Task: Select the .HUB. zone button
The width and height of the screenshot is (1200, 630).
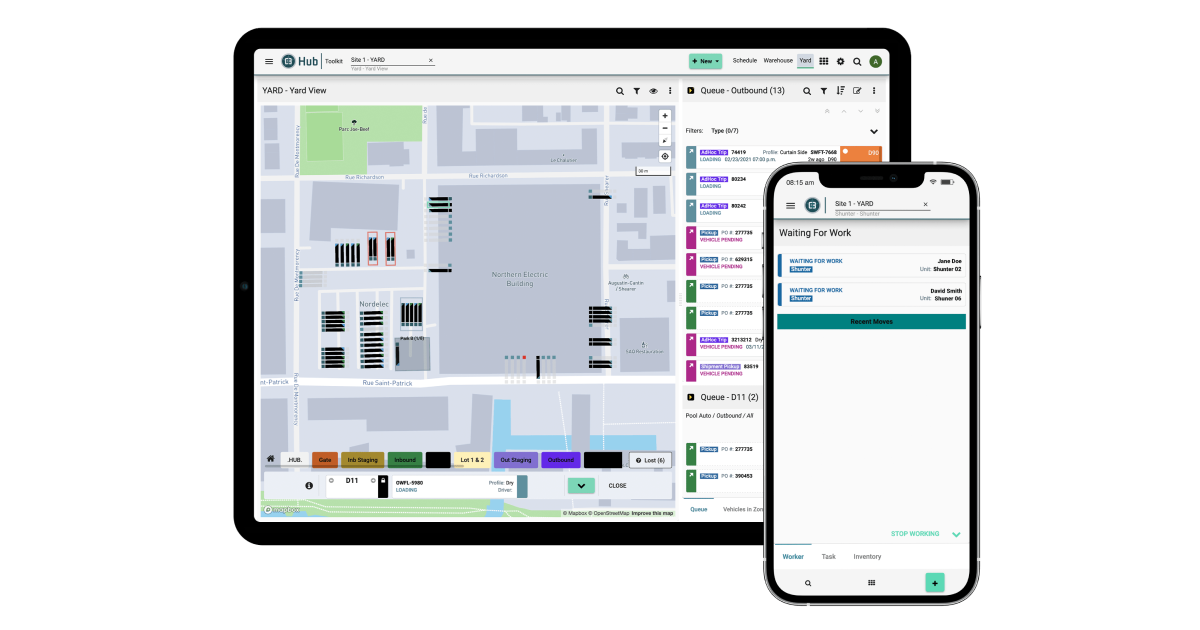Action: pos(294,460)
